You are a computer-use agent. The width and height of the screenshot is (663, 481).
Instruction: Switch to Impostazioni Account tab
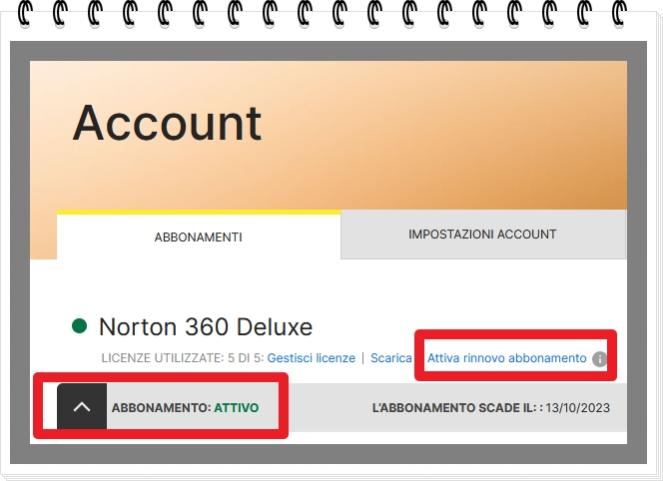coord(483,234)
